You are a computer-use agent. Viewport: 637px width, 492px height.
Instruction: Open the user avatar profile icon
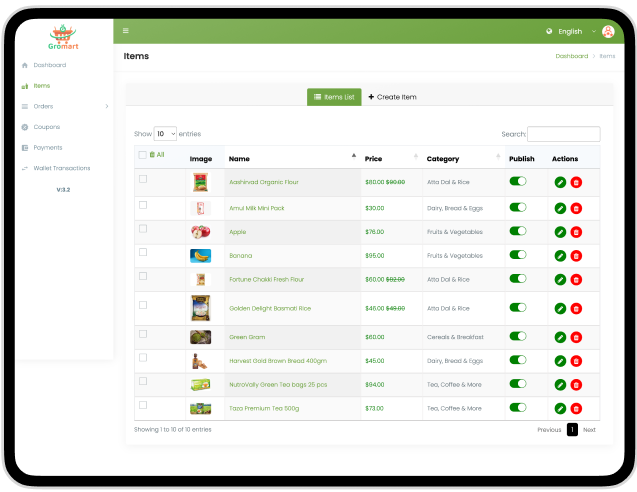coord(608,31)
